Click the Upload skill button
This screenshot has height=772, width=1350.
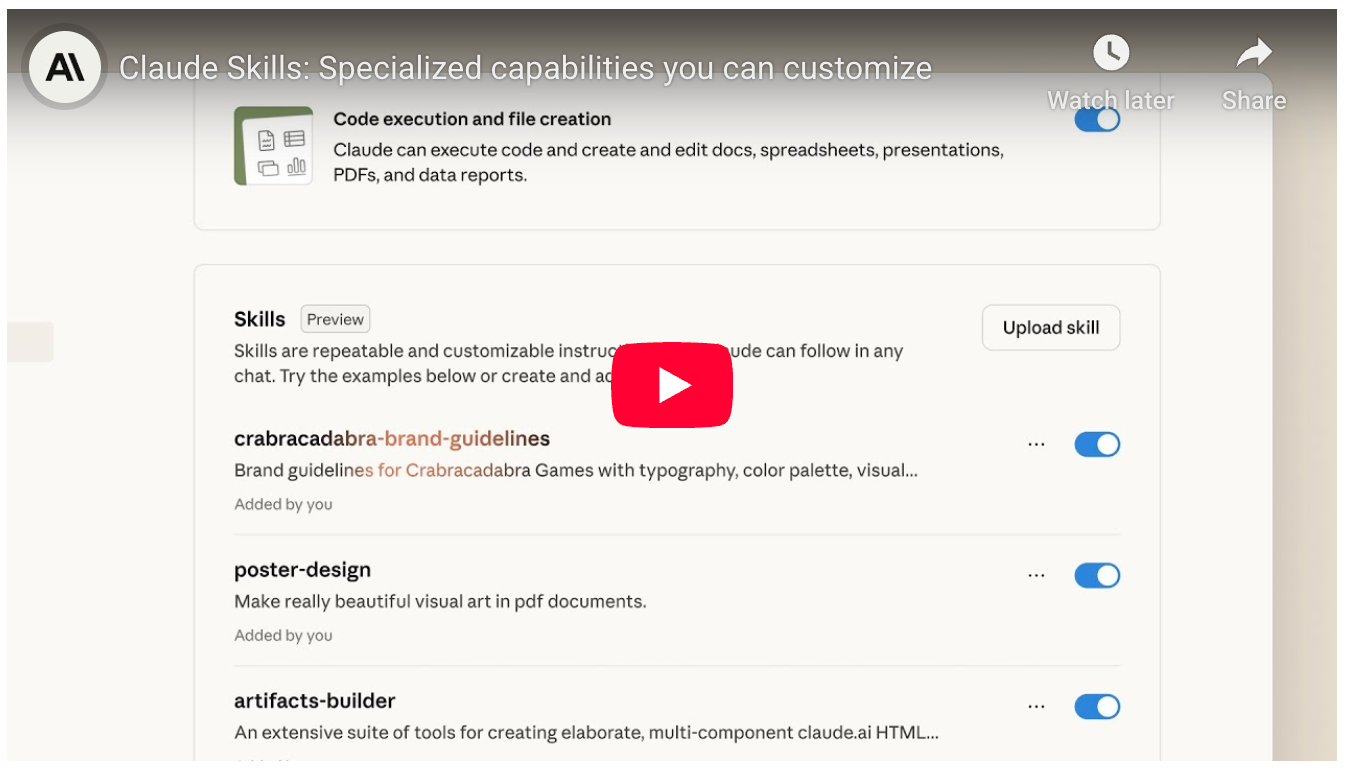tap(1050, 328)
